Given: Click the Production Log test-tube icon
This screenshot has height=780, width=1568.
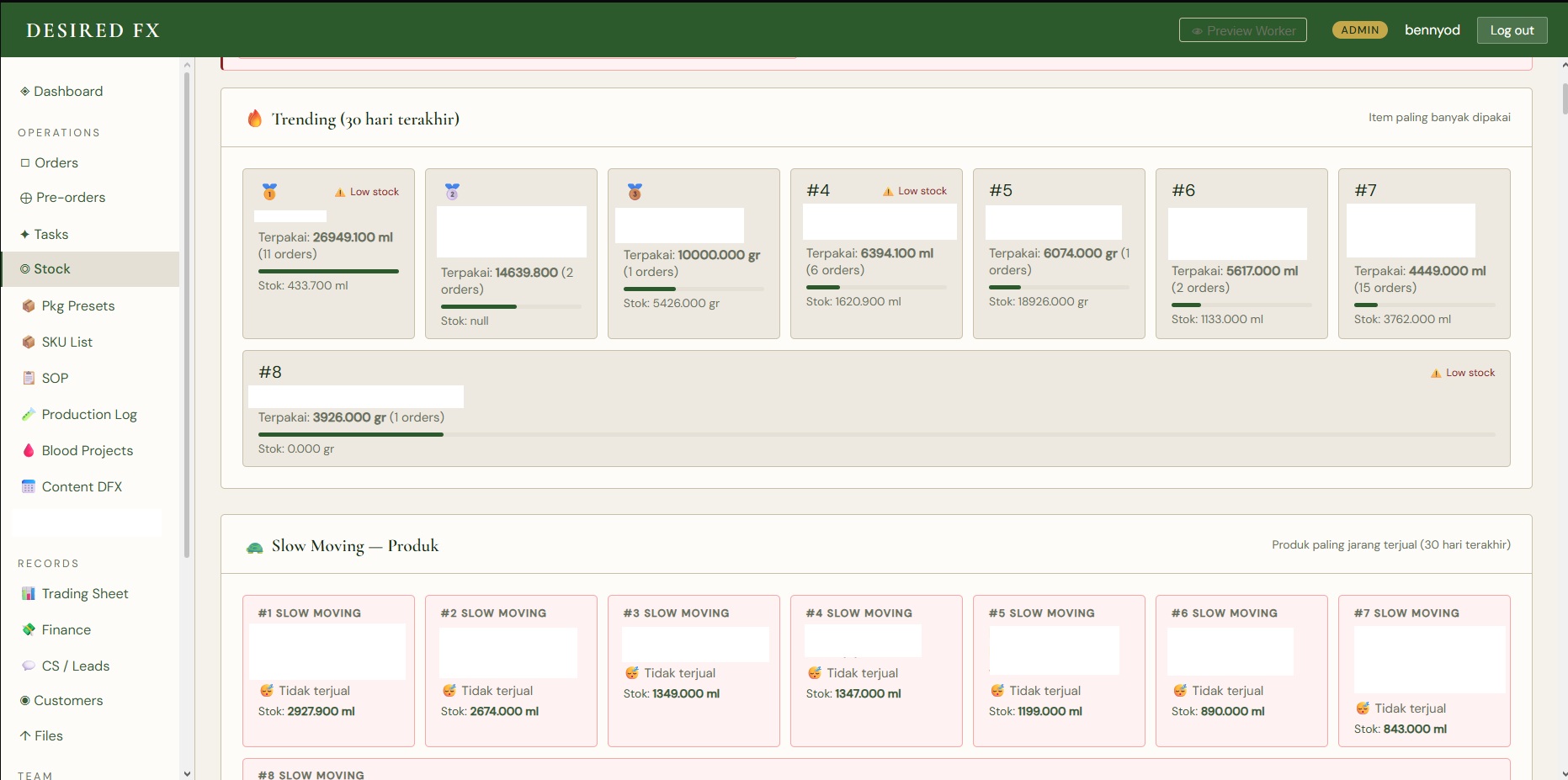Looking at the screenshot, I should (x=29, y=414).
